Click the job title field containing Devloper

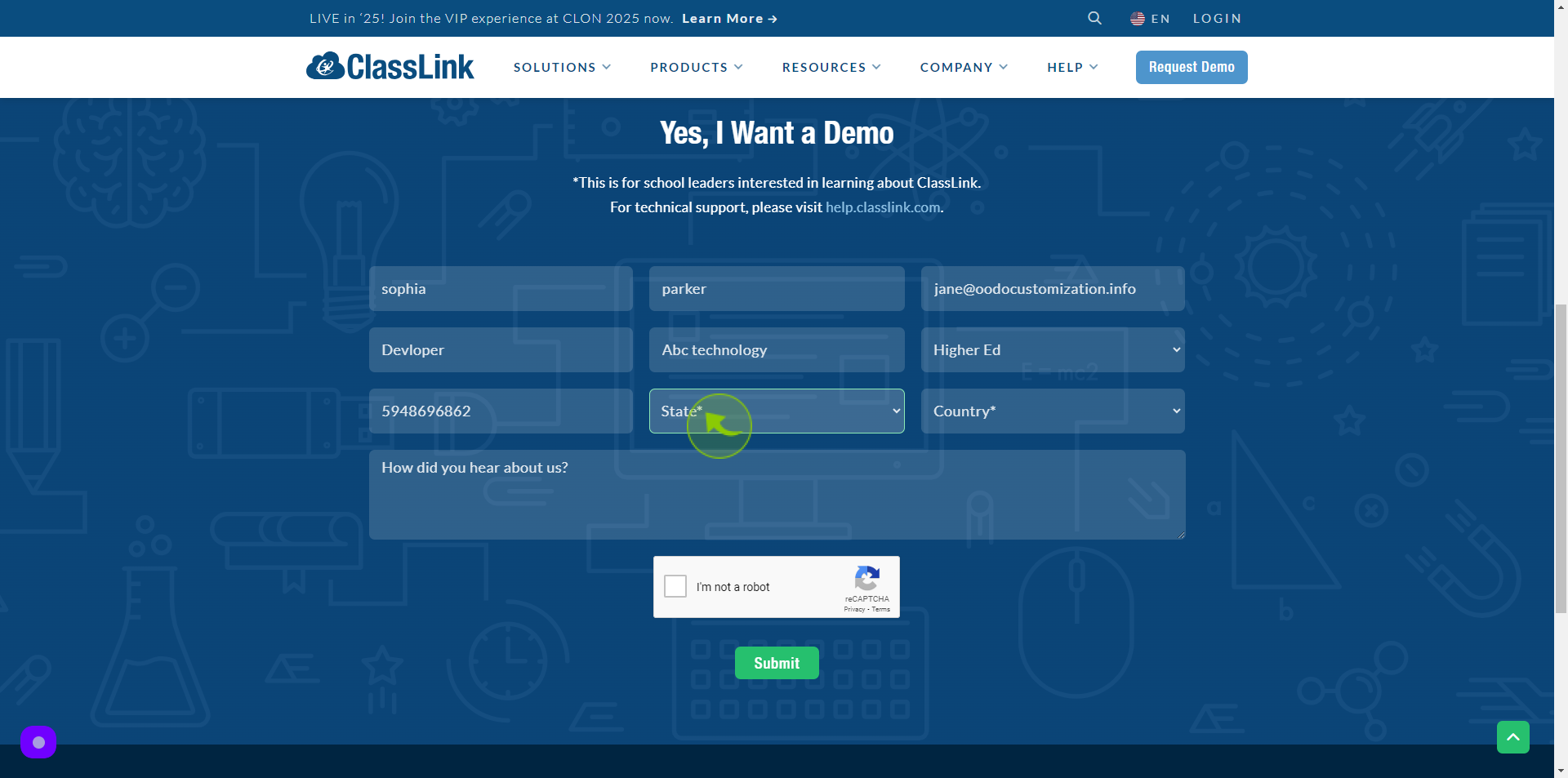coord(501,349)
